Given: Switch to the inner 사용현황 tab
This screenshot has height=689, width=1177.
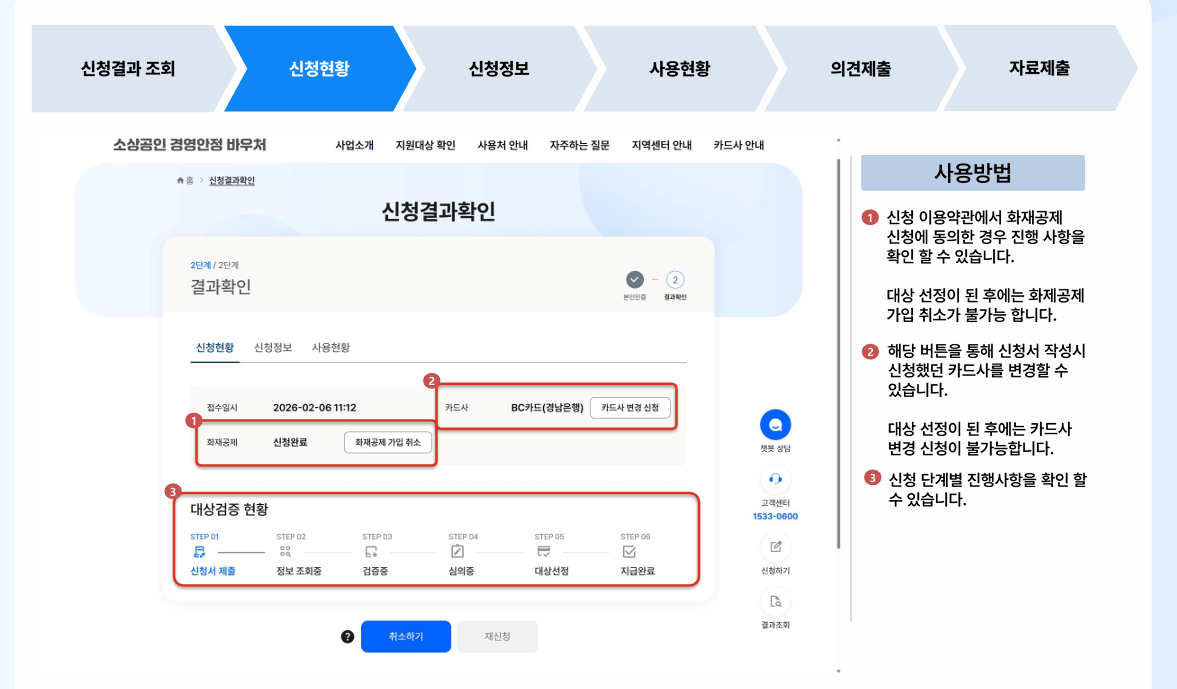Looking at the screenshot, I should point(331,348).
